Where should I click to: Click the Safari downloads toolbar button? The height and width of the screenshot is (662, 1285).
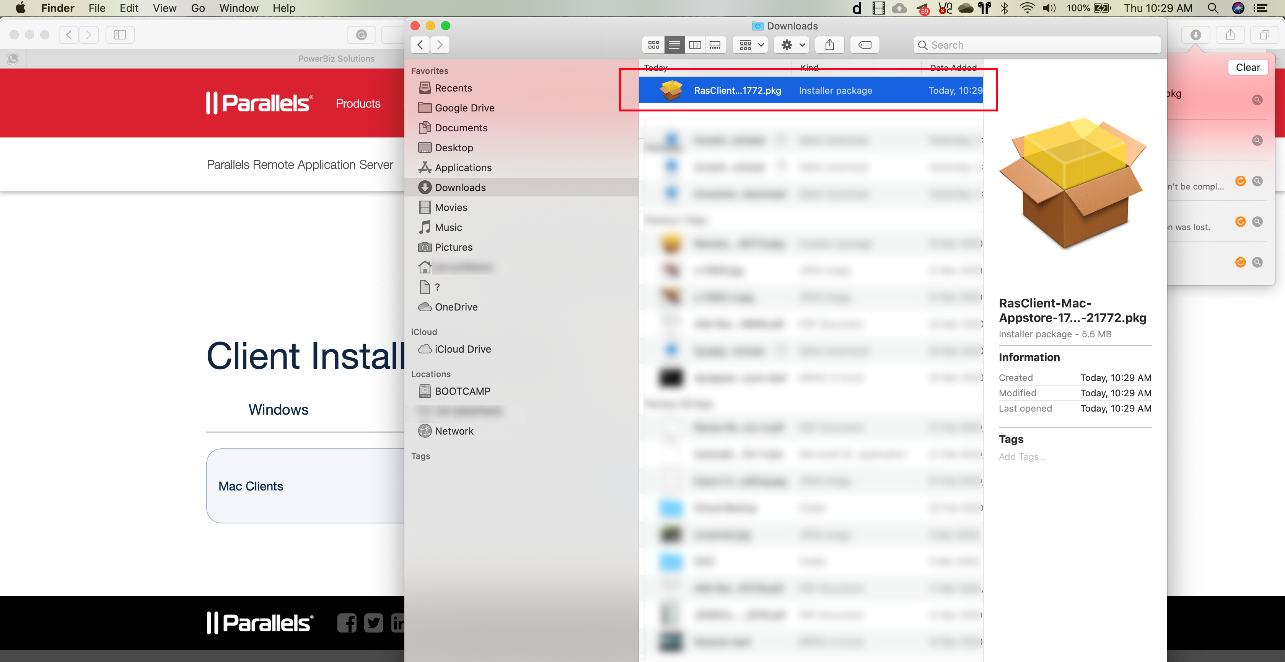click(x=1195, y=35)
